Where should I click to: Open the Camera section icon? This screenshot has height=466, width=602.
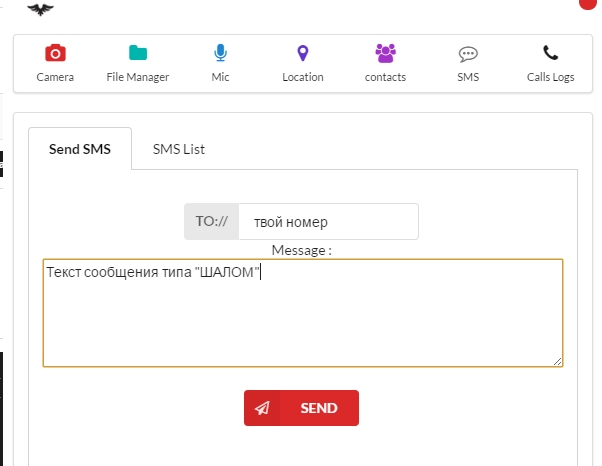coord(55,54)
